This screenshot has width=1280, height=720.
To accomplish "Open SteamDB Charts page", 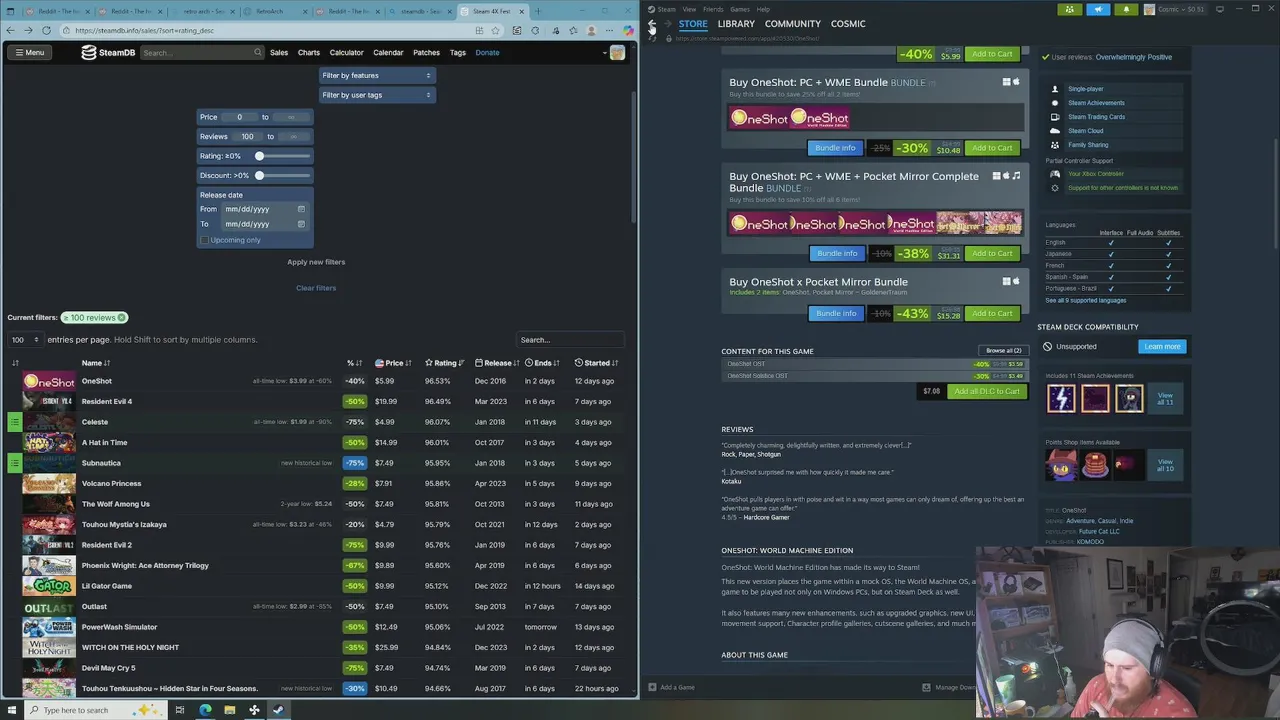I will (x=309, y=52).
